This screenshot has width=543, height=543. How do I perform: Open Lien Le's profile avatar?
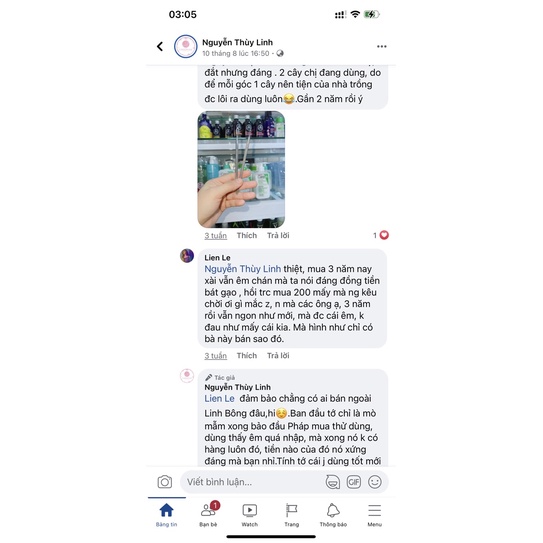(x=187, y=256)
